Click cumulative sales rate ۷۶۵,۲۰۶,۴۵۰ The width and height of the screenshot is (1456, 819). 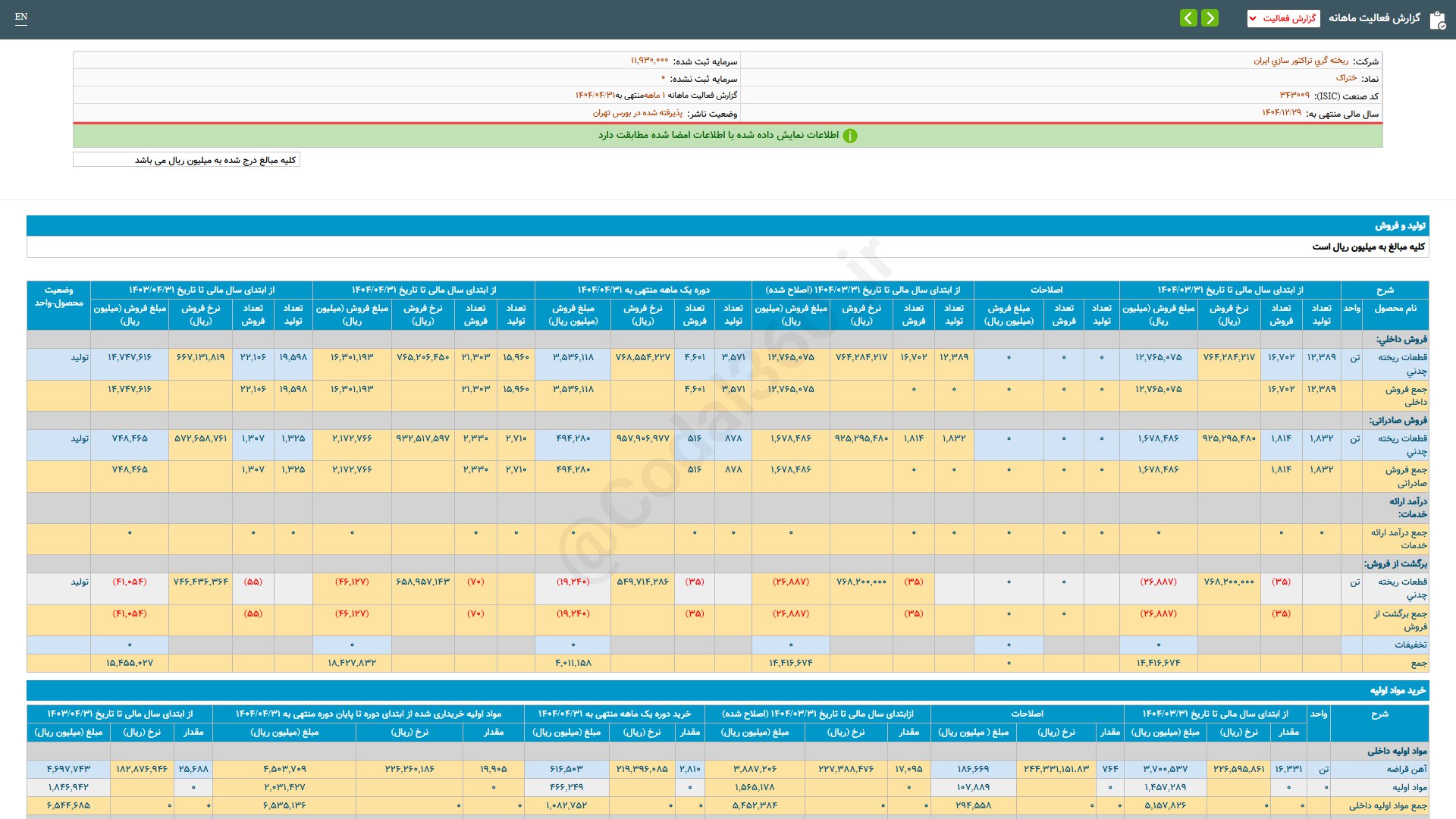pyautogui.click(x=422, y=357)
